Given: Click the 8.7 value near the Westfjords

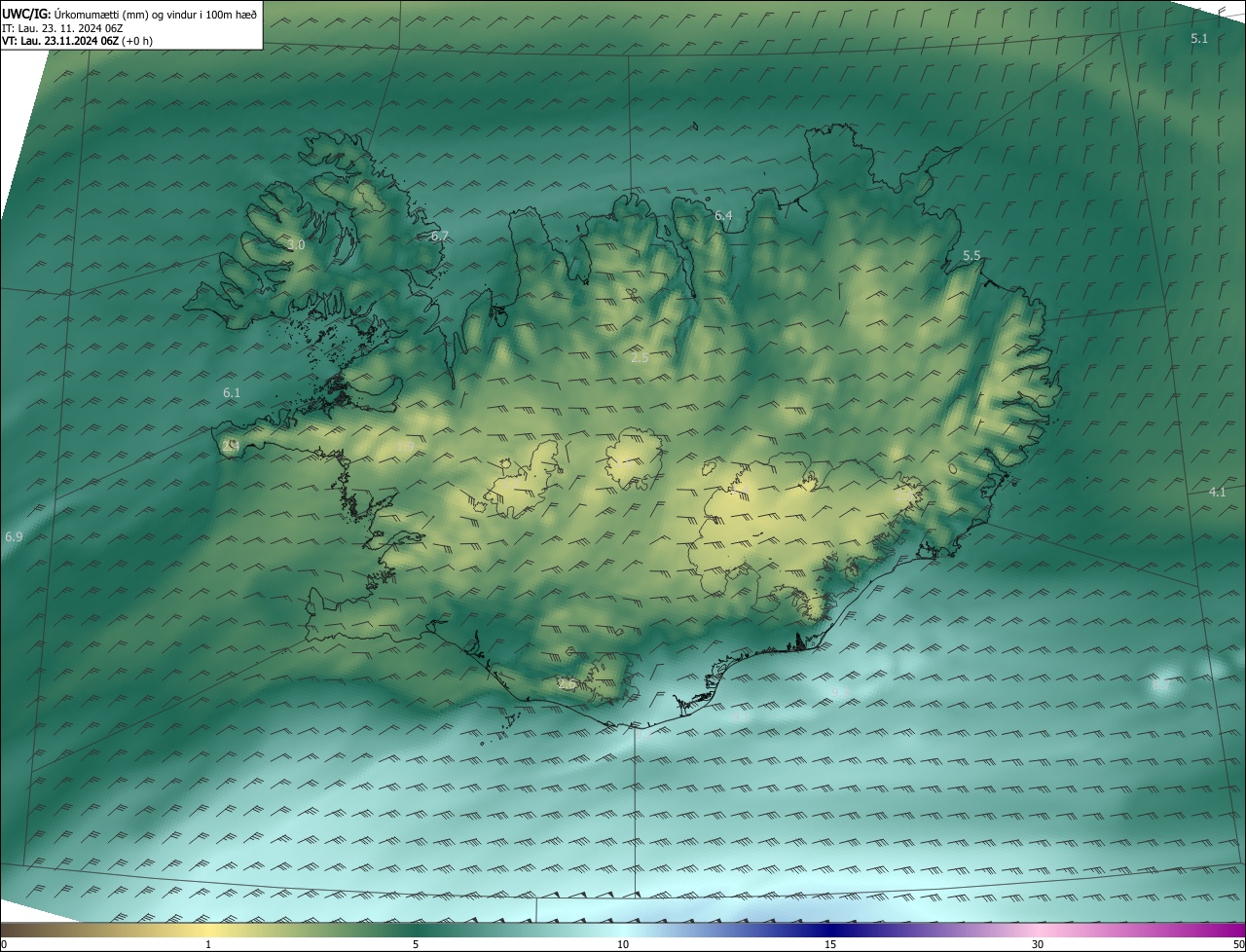Looking at the screenshot, I should (x=440, y=237).
